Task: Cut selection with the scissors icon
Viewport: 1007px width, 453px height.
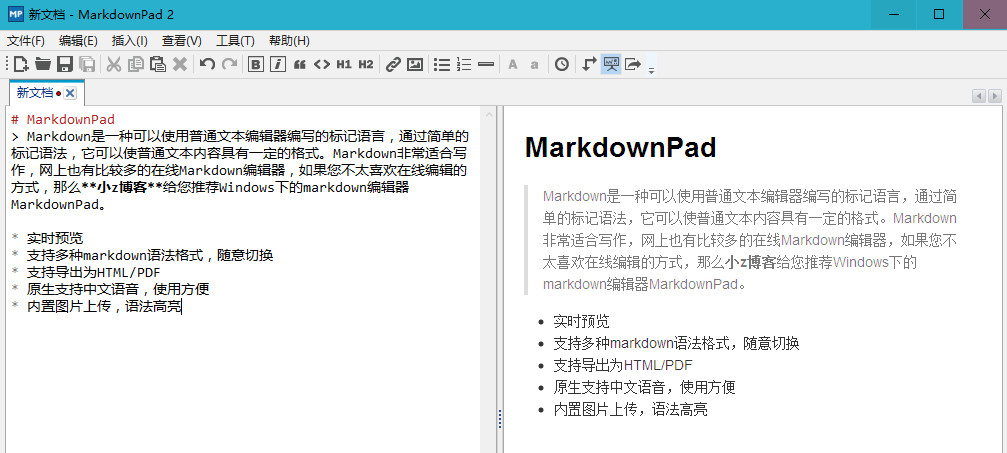Action: click(114, 64)
